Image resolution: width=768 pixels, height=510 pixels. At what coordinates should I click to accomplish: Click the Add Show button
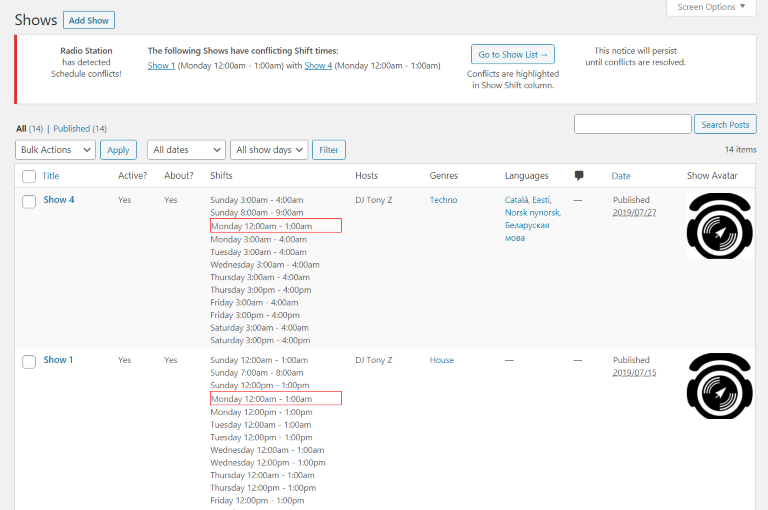(x=89, y=20)
